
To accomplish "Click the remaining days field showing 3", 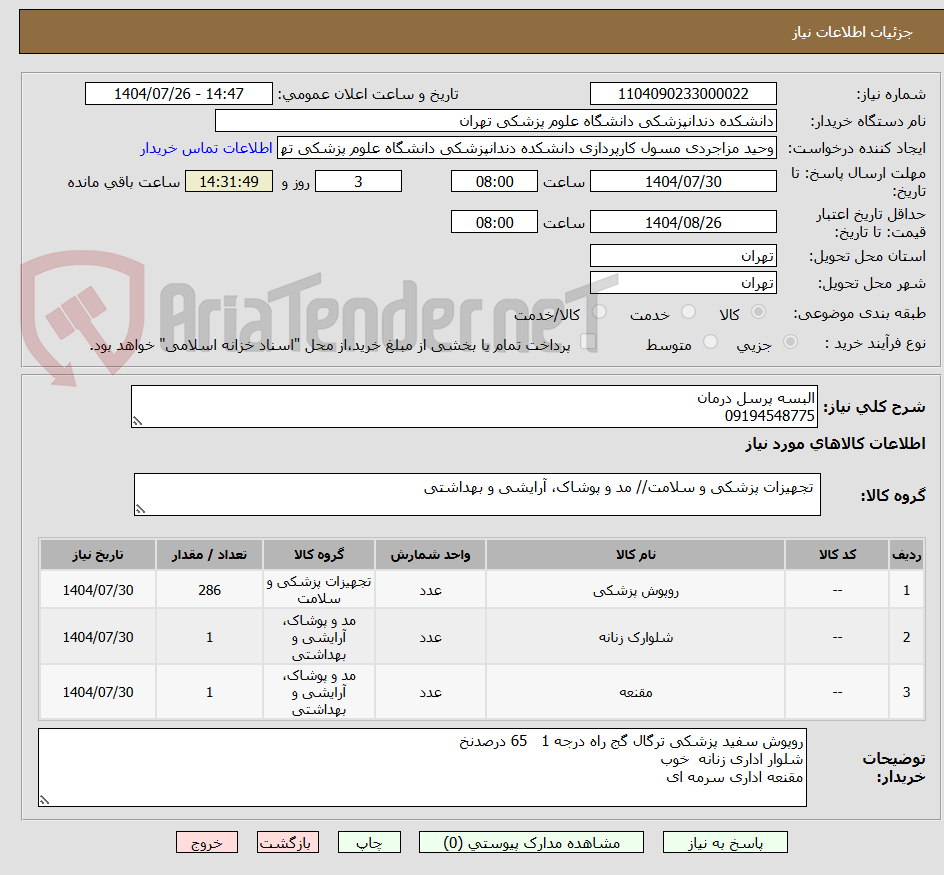I will coord(358,181).
